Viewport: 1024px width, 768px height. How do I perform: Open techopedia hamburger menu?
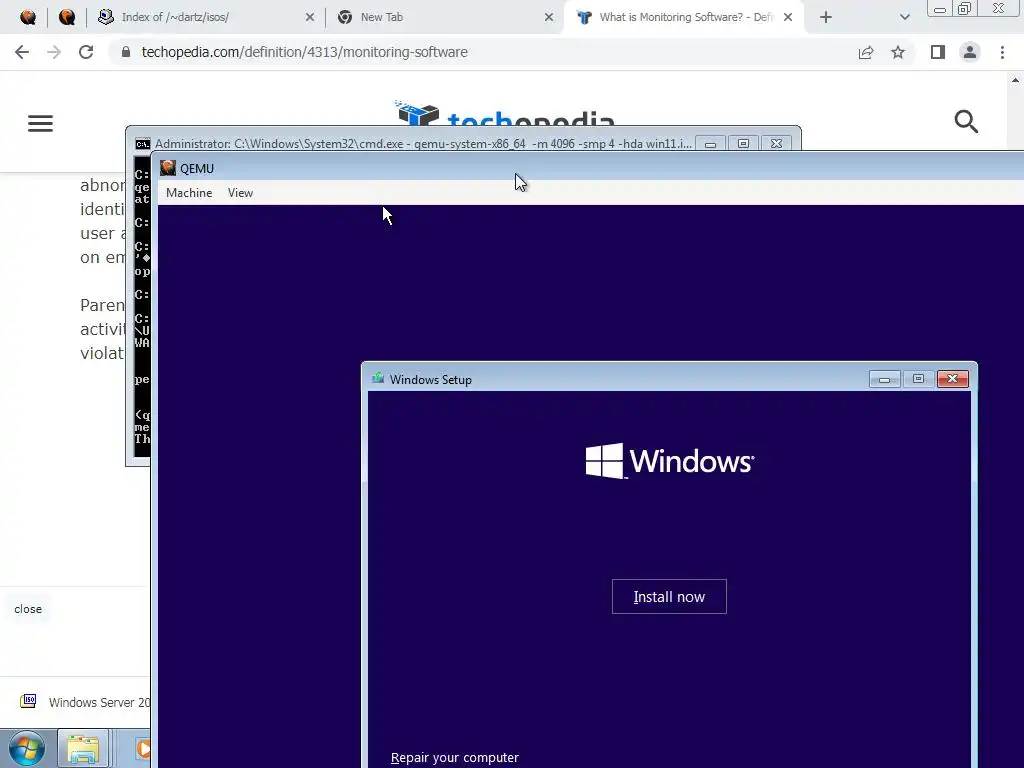[40, 123]
